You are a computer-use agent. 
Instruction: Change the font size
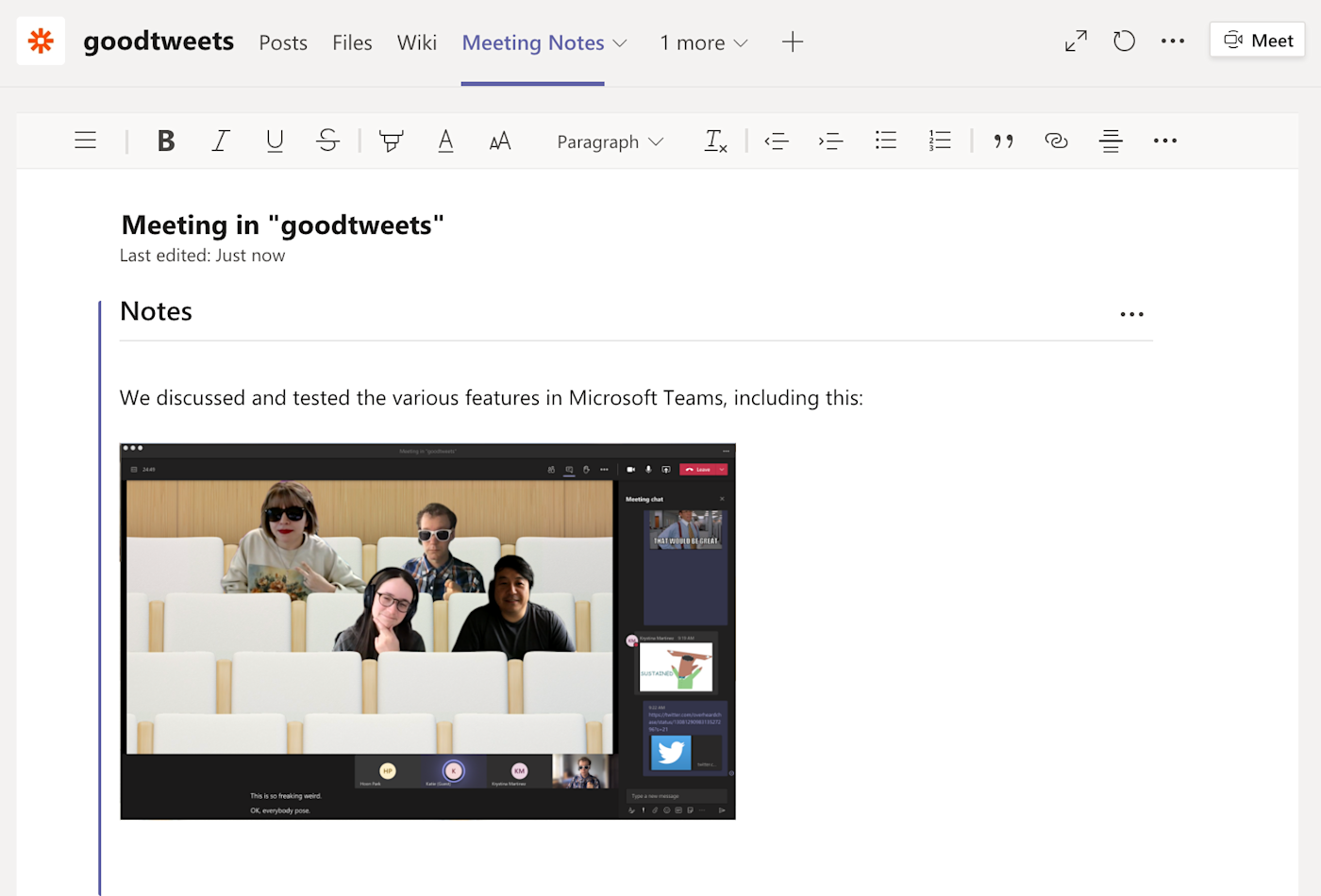(x=500, y=141)
